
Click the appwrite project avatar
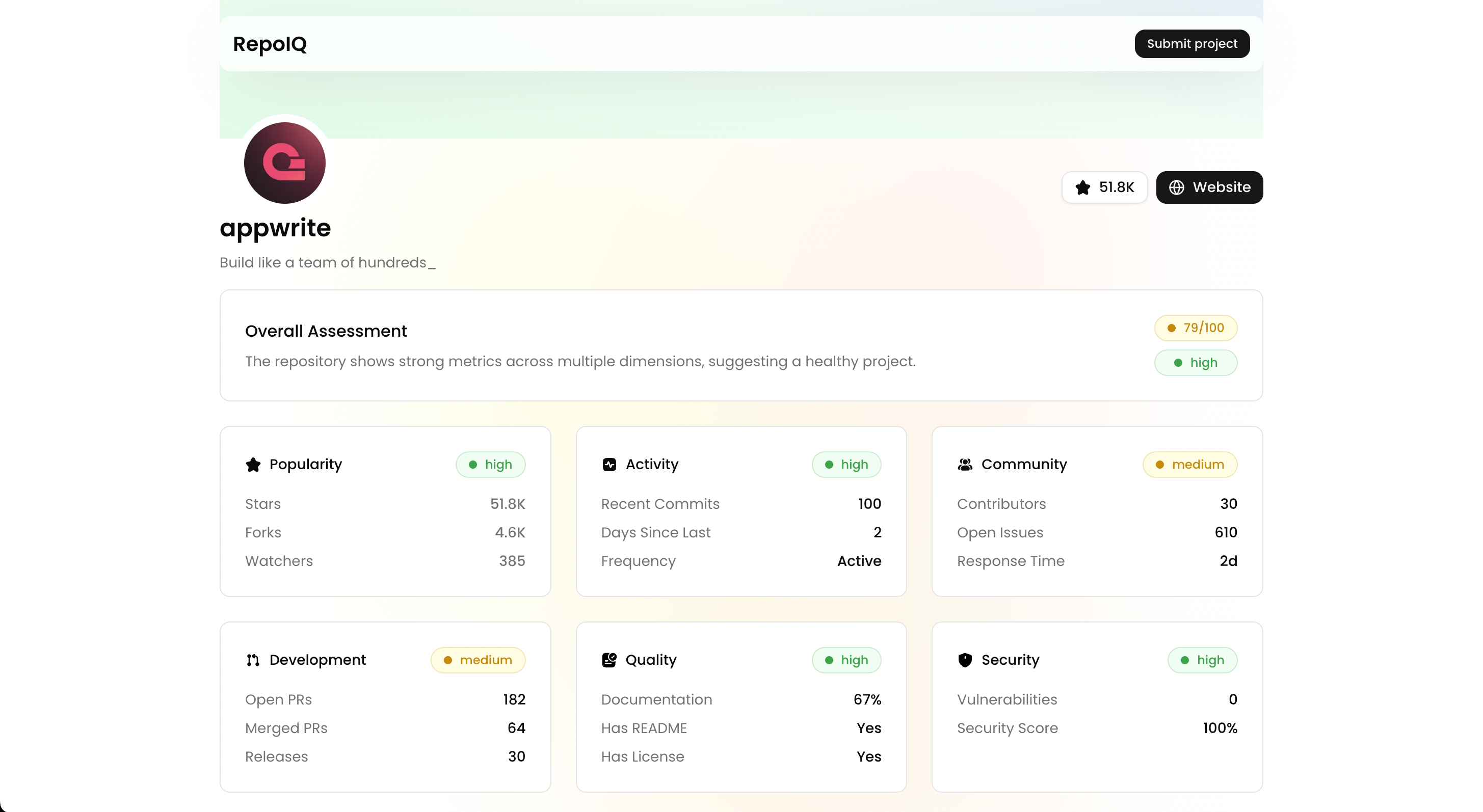click(284, 163)
